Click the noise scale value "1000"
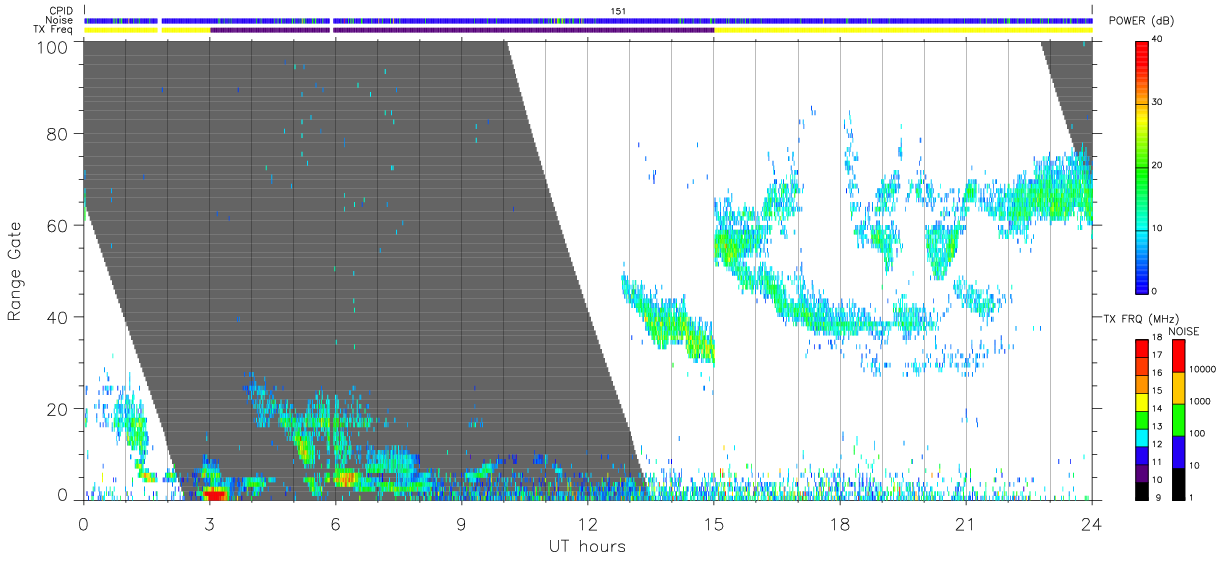Screen dimensions: 1228x567 pos(1200,401)
